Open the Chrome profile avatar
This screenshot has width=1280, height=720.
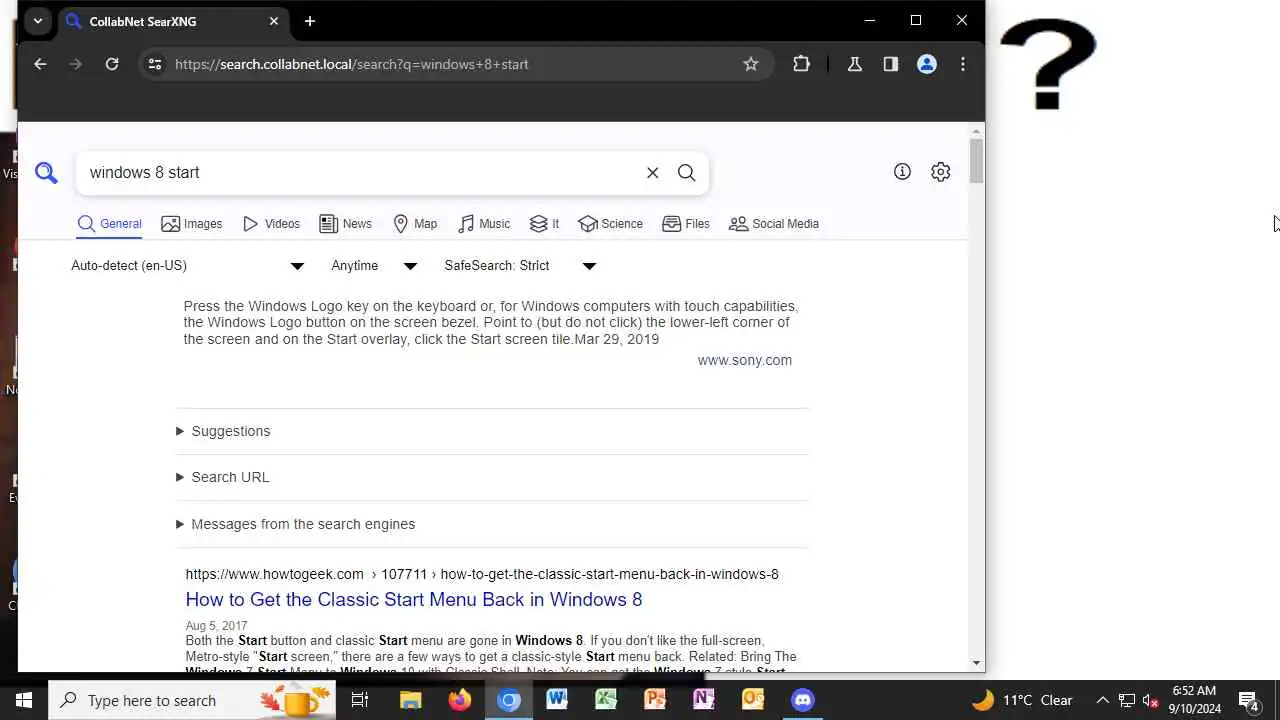tap(927, 64)
